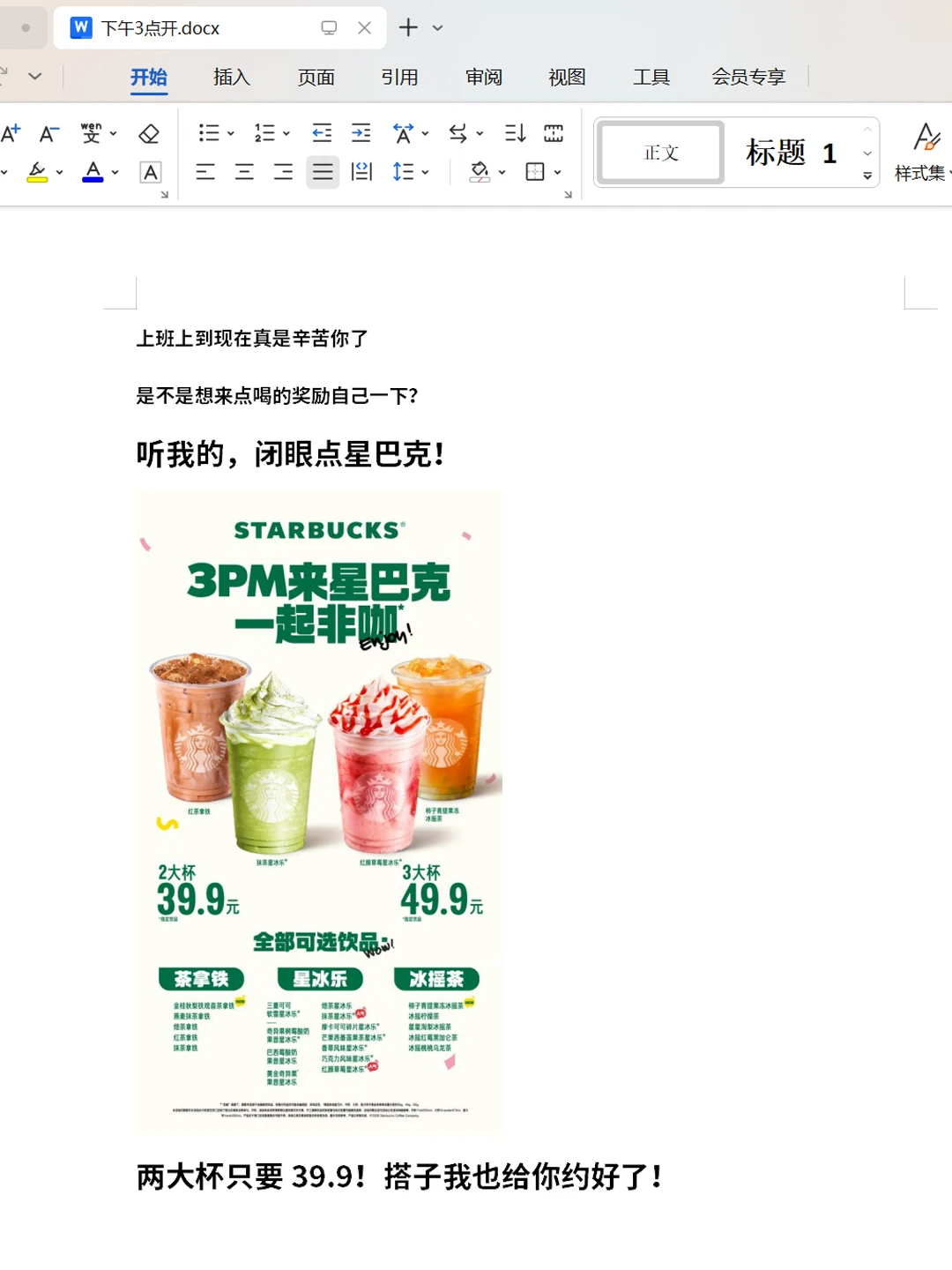Align paragraph right
Viewport: 952px width, 1270px height.
(283, 172)
